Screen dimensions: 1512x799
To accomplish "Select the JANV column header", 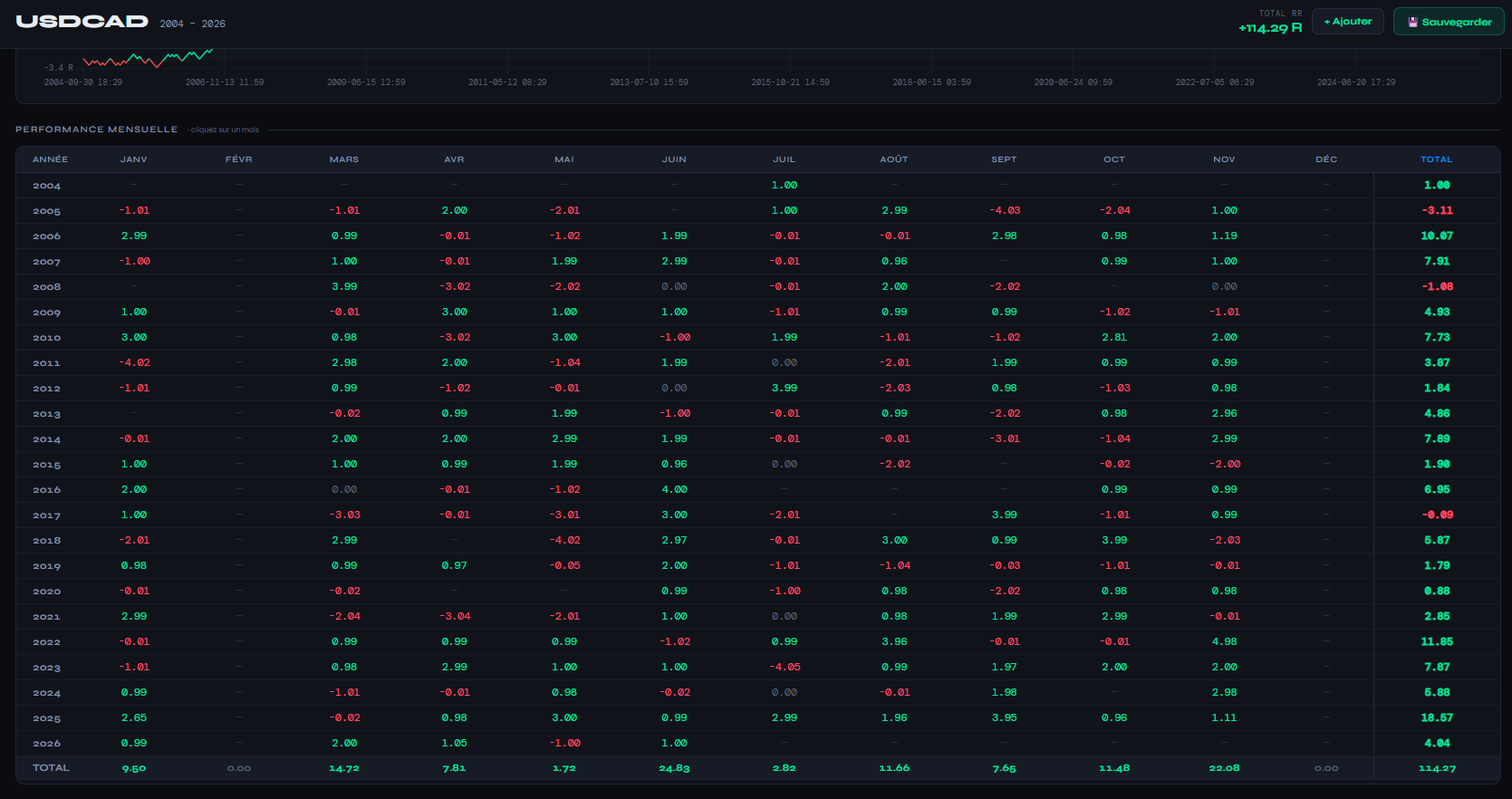I will point(134,159).
